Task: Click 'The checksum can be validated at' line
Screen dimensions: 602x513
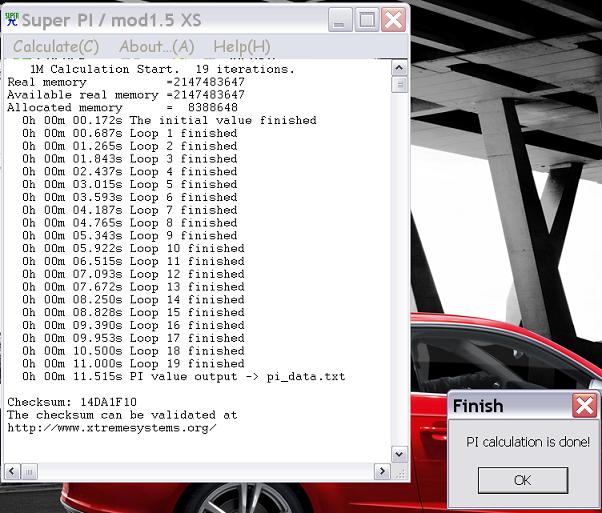Action: [122, 415]
